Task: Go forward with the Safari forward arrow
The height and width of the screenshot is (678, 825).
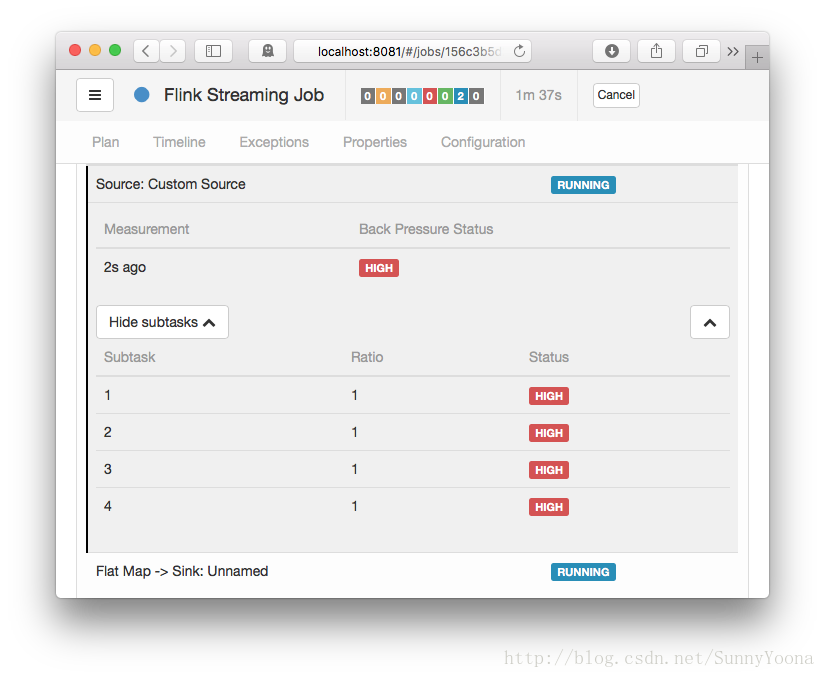Action: 173,51
